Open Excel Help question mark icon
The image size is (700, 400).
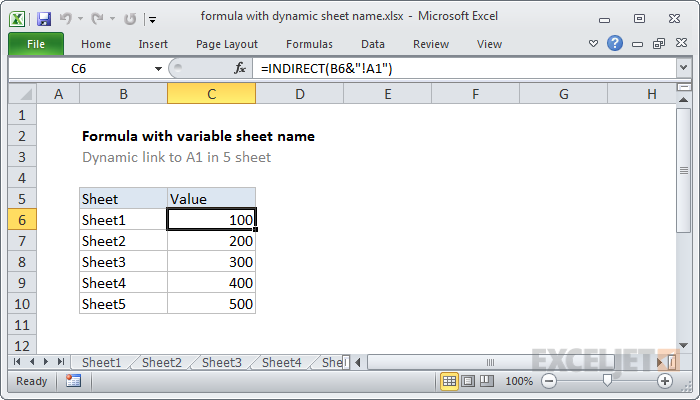point(615,44)
